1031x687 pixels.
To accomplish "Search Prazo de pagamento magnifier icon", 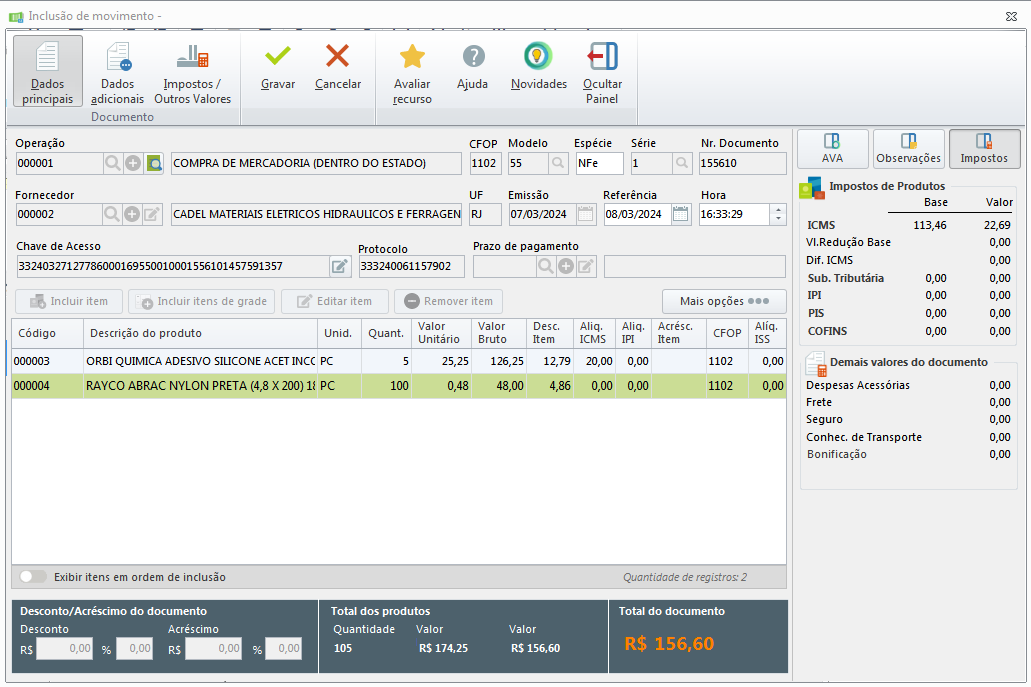I will click(x=546, y=266).
